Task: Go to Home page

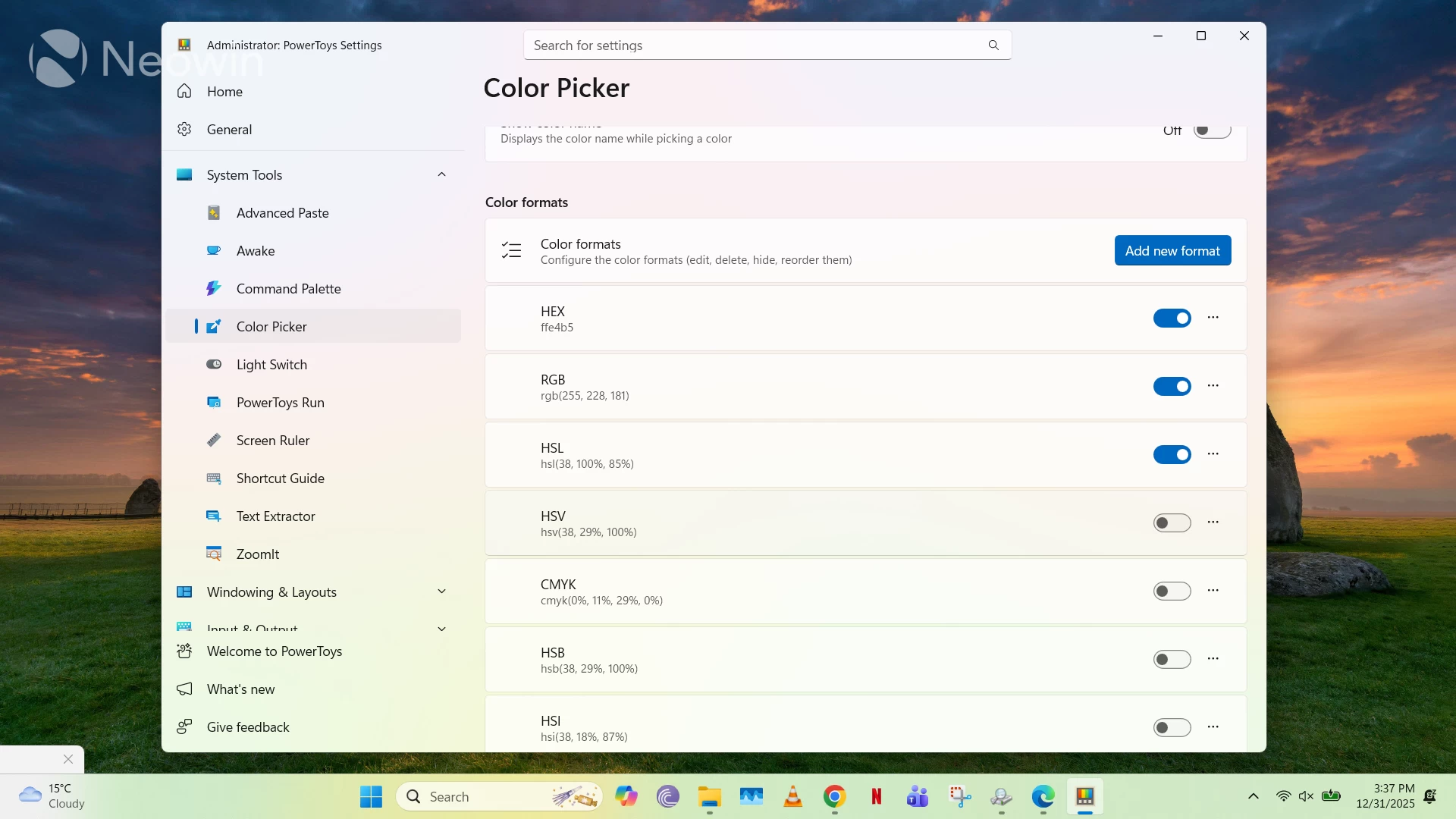Action: click(x=312, y=92)
